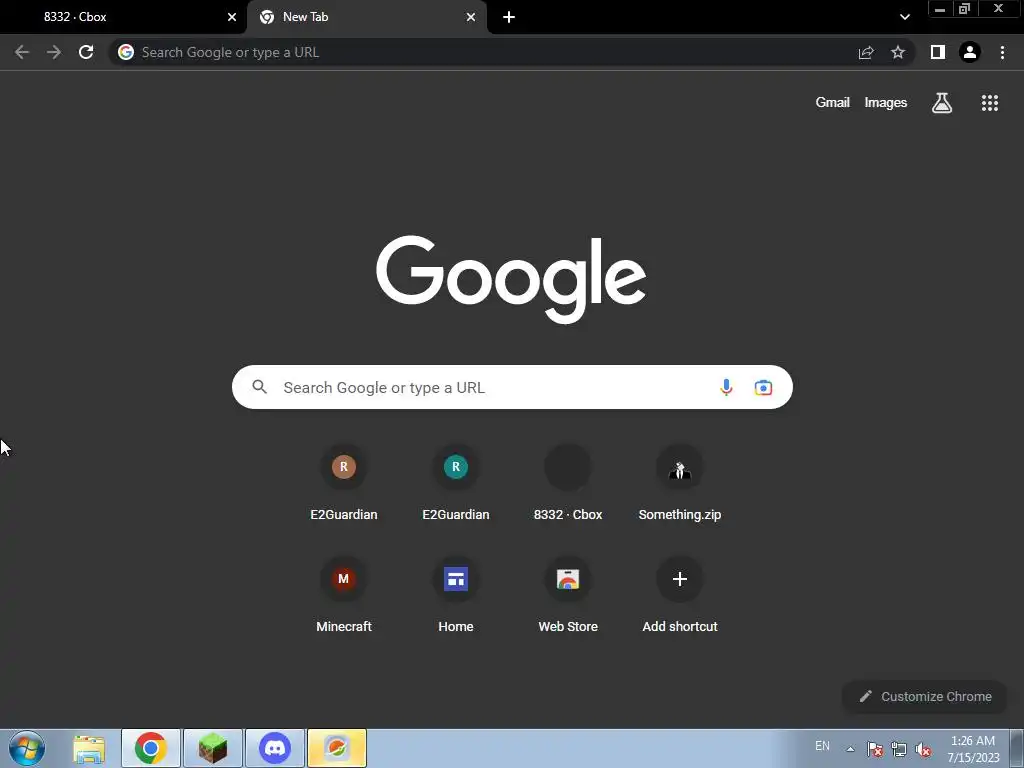
Task: Open File Explorer from the taskbar
Action: click(x=89, y=749)
